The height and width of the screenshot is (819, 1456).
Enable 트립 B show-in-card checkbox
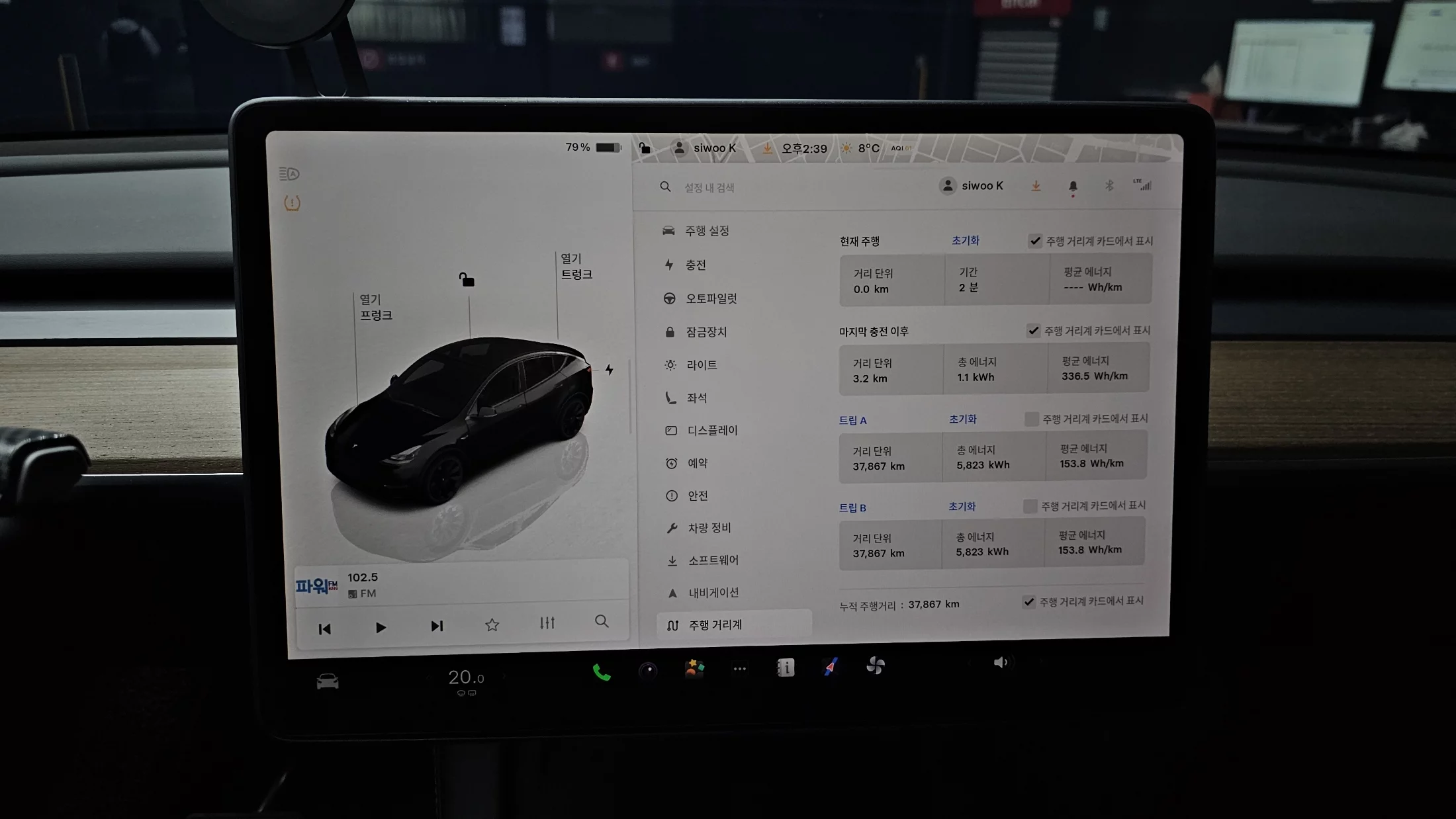pos(1030,506)
